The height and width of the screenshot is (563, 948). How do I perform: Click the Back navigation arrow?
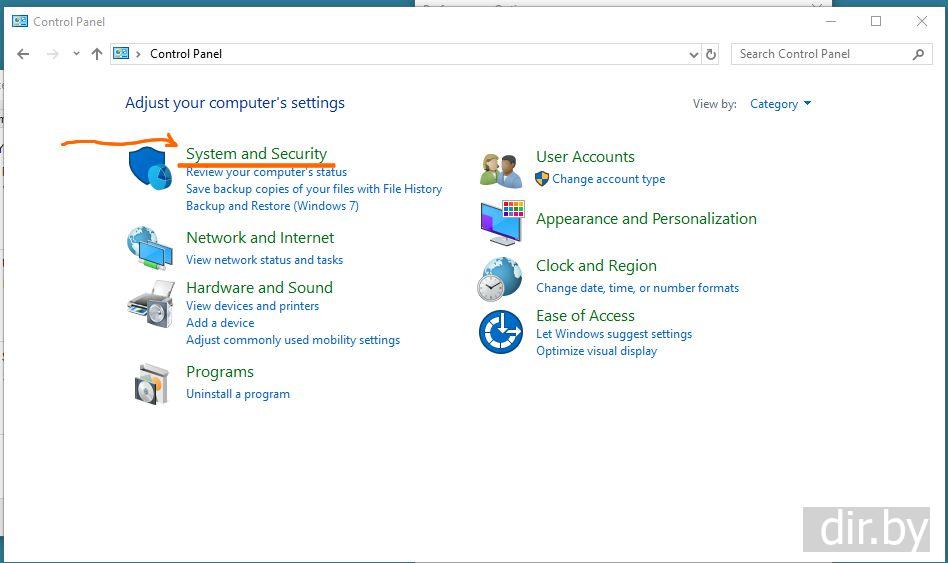click(24, 54)
